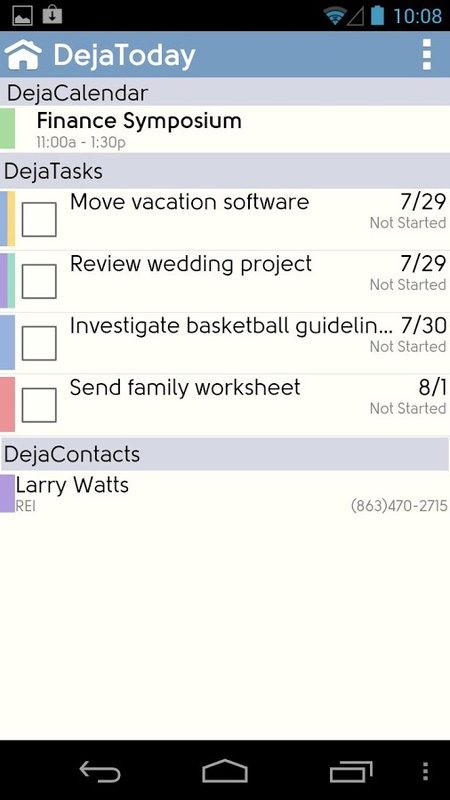The image size is (450, 800).
Task: Tap the download notification icon in status bar
Action: [52, 14]
